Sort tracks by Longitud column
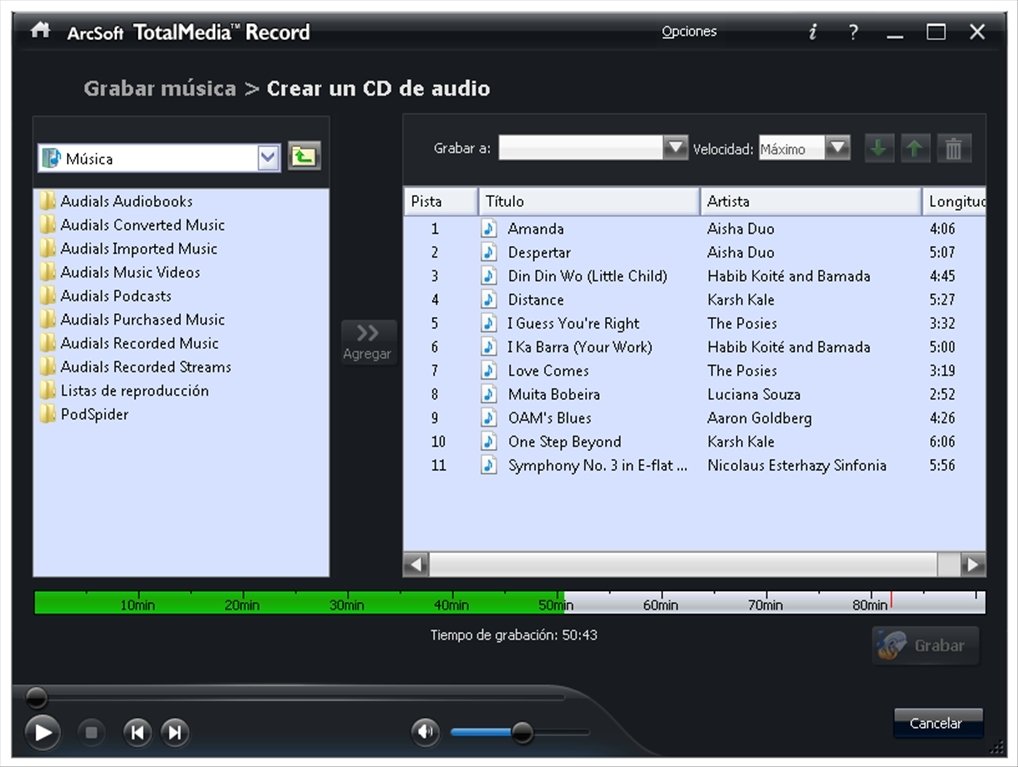Image resolution: width=1018 pixels, height=767 pixels. (x=954, y=201)
